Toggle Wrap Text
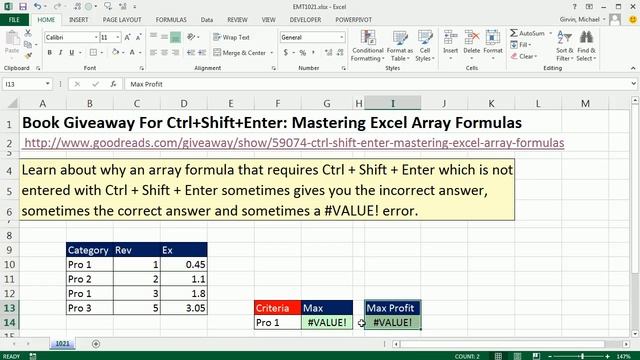The height and width of the screenshot is (360, 640). coord(231,37)
